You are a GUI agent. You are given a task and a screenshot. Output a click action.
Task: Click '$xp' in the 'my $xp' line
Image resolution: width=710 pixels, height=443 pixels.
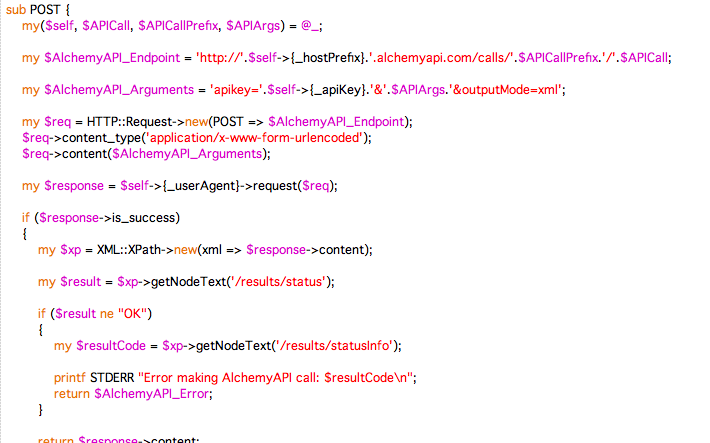coord(71,250)
